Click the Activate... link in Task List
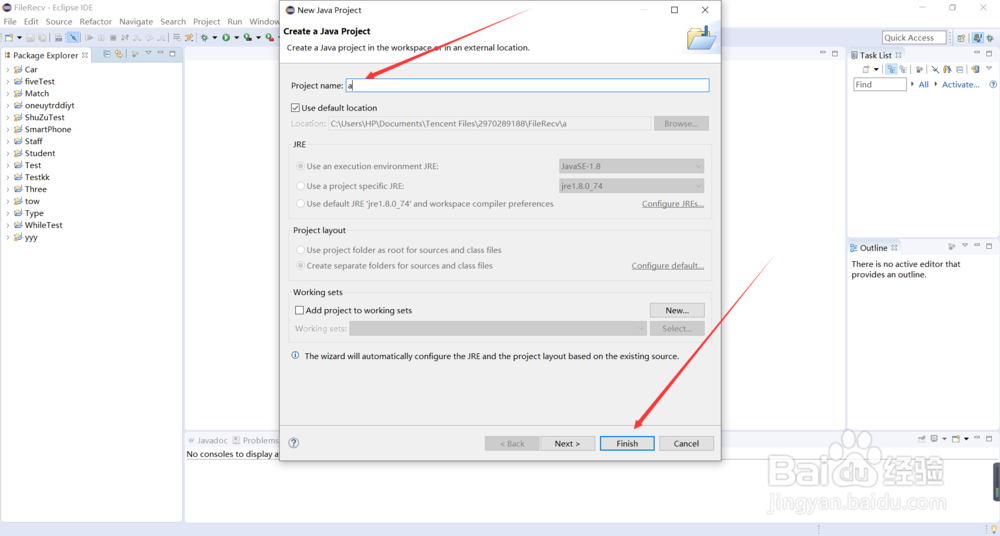The height and width of the screenshot is (536, 1000). (960, 84)
